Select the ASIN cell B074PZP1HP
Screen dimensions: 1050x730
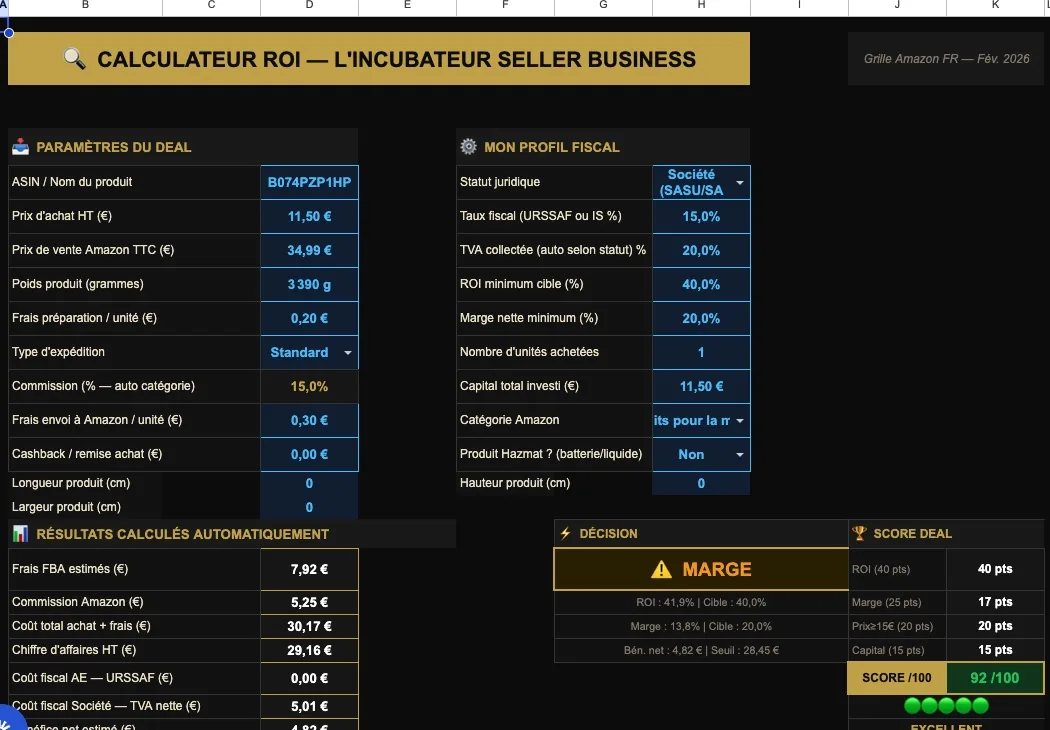pos(309,182)
